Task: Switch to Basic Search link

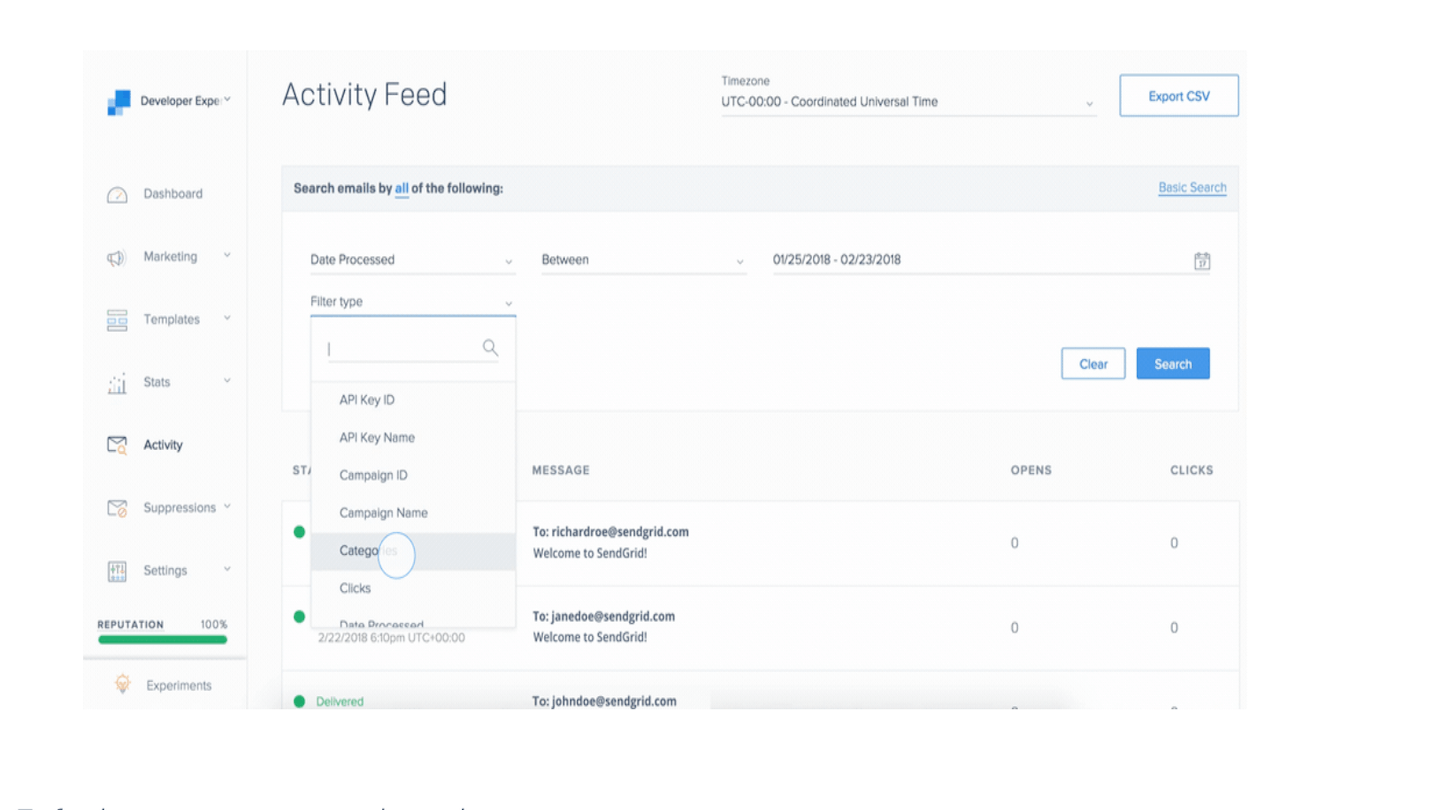Action: click(1192, 188)
